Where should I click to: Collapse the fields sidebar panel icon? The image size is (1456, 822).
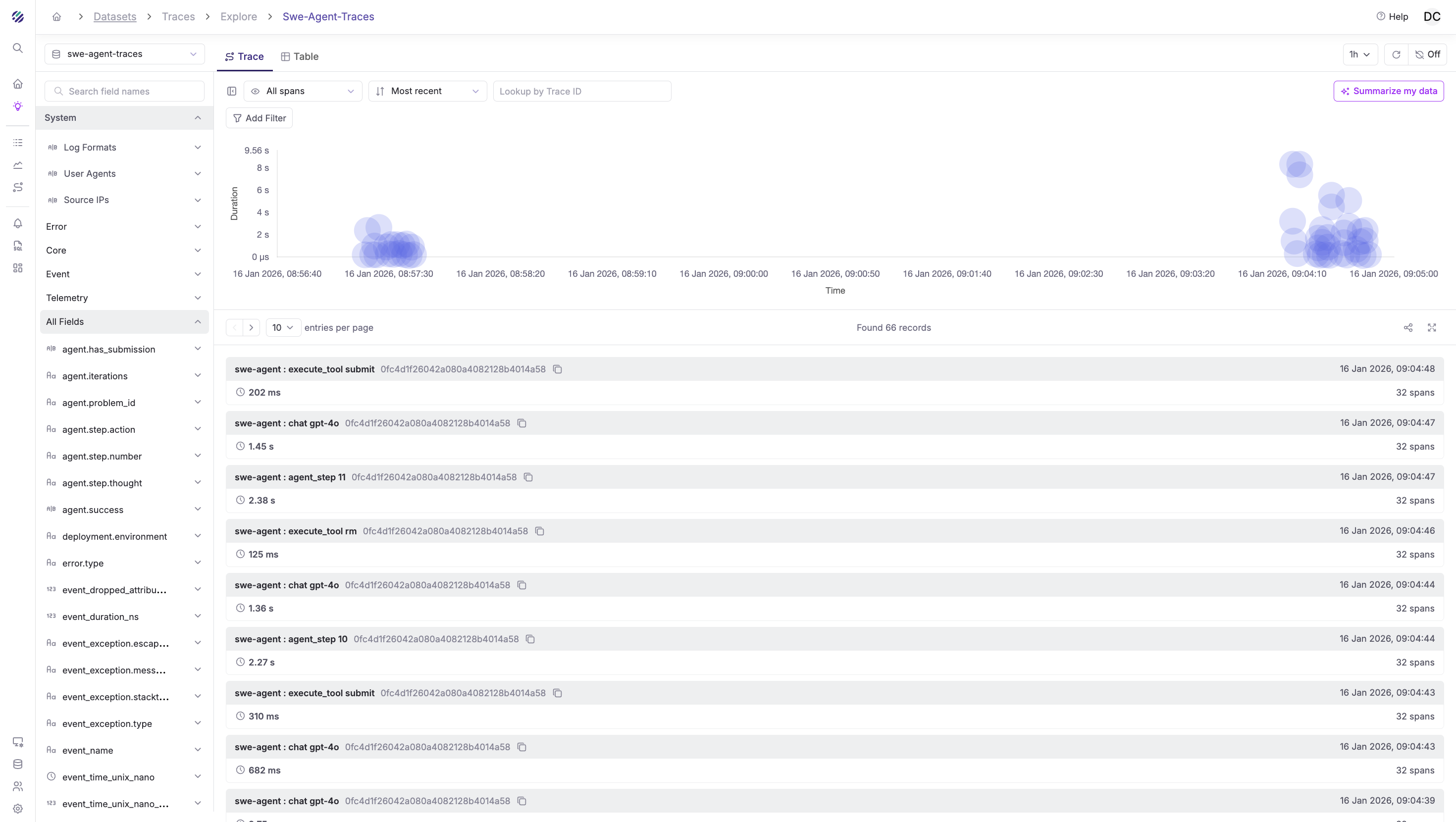click(x=232, y=91)
